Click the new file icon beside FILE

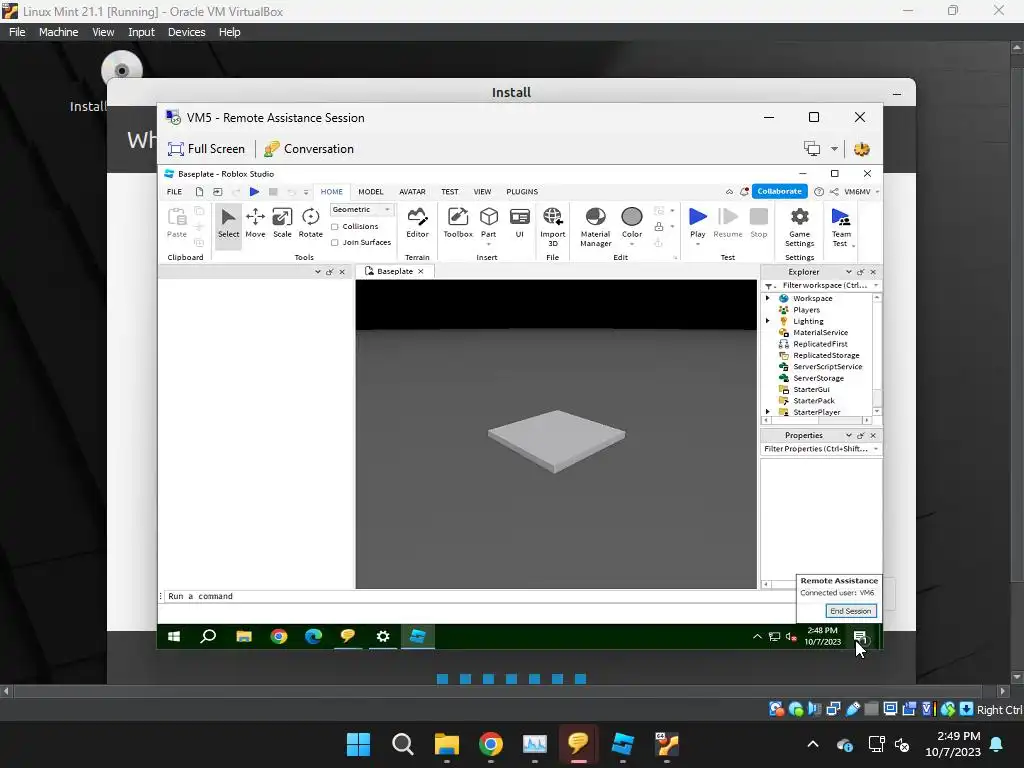(199, 191)
